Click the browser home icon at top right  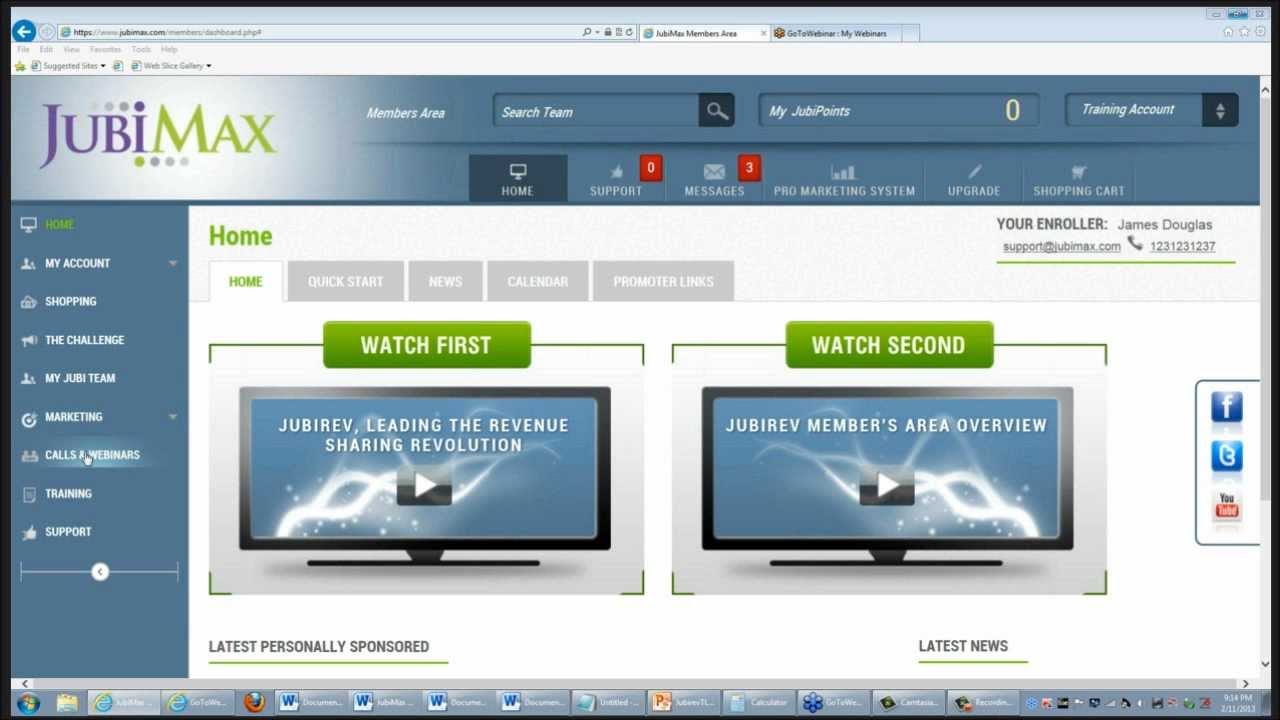[x=1228, y=32]
